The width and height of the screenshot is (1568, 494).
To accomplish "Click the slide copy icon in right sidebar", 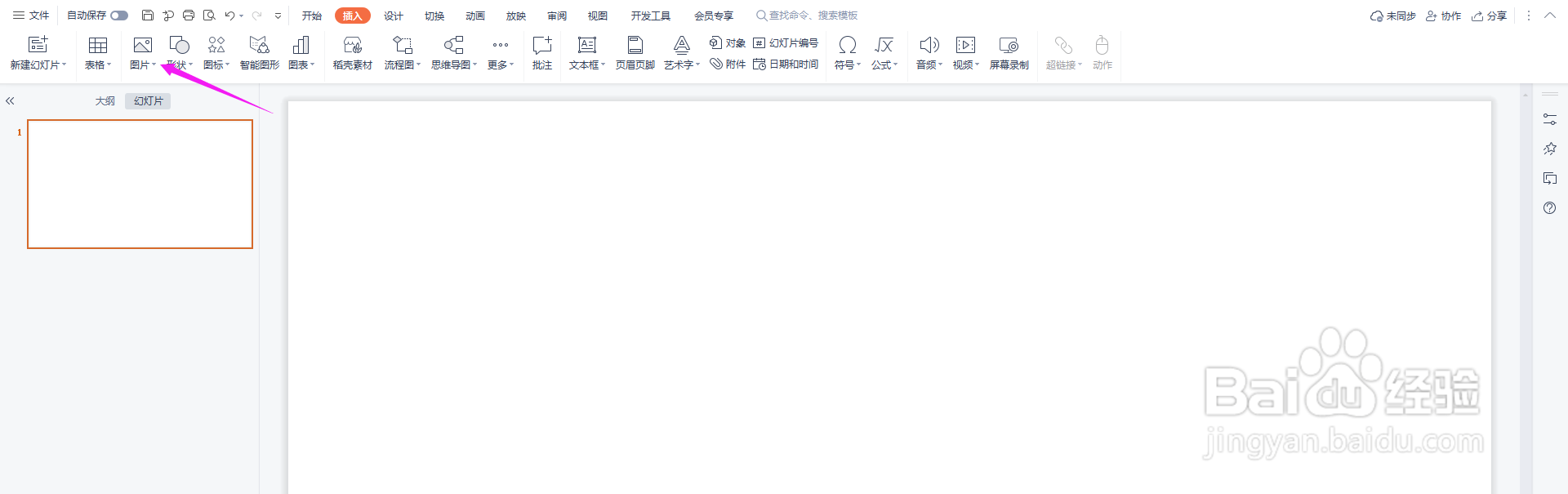I will [x=1550, y=179].
